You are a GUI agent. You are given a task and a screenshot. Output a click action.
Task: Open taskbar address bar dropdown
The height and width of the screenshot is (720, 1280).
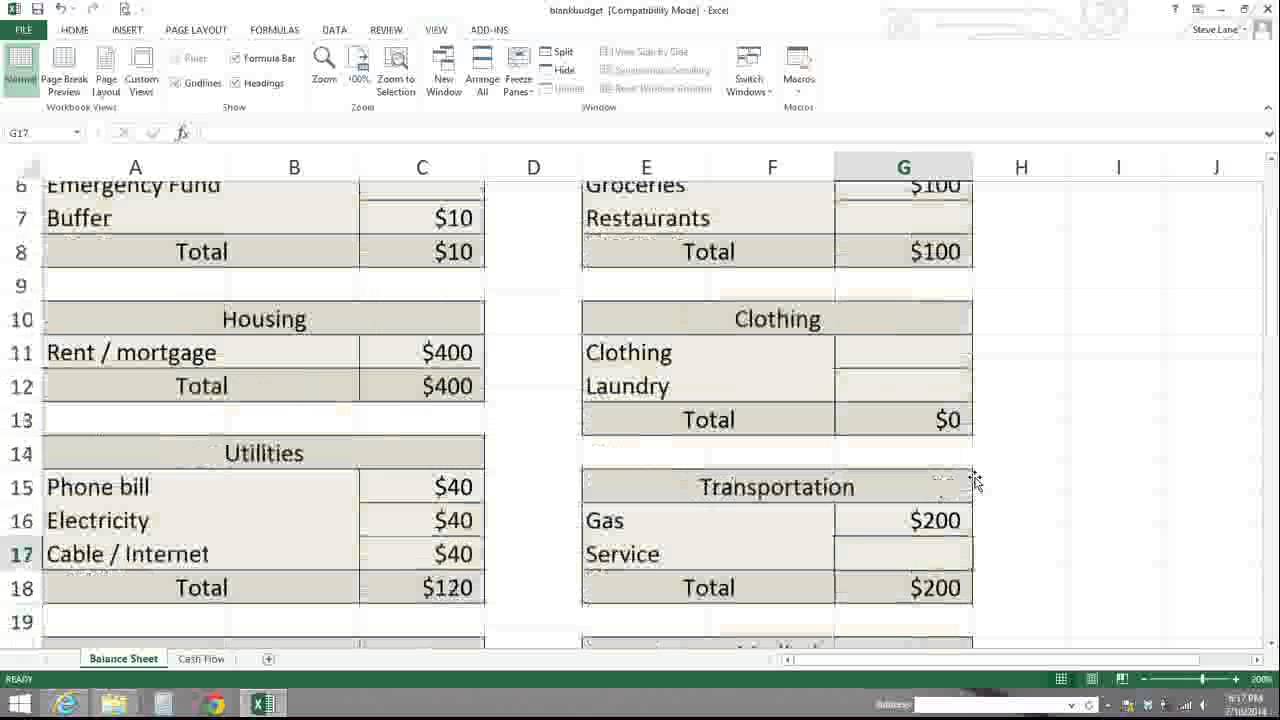tap(1072, 705)
